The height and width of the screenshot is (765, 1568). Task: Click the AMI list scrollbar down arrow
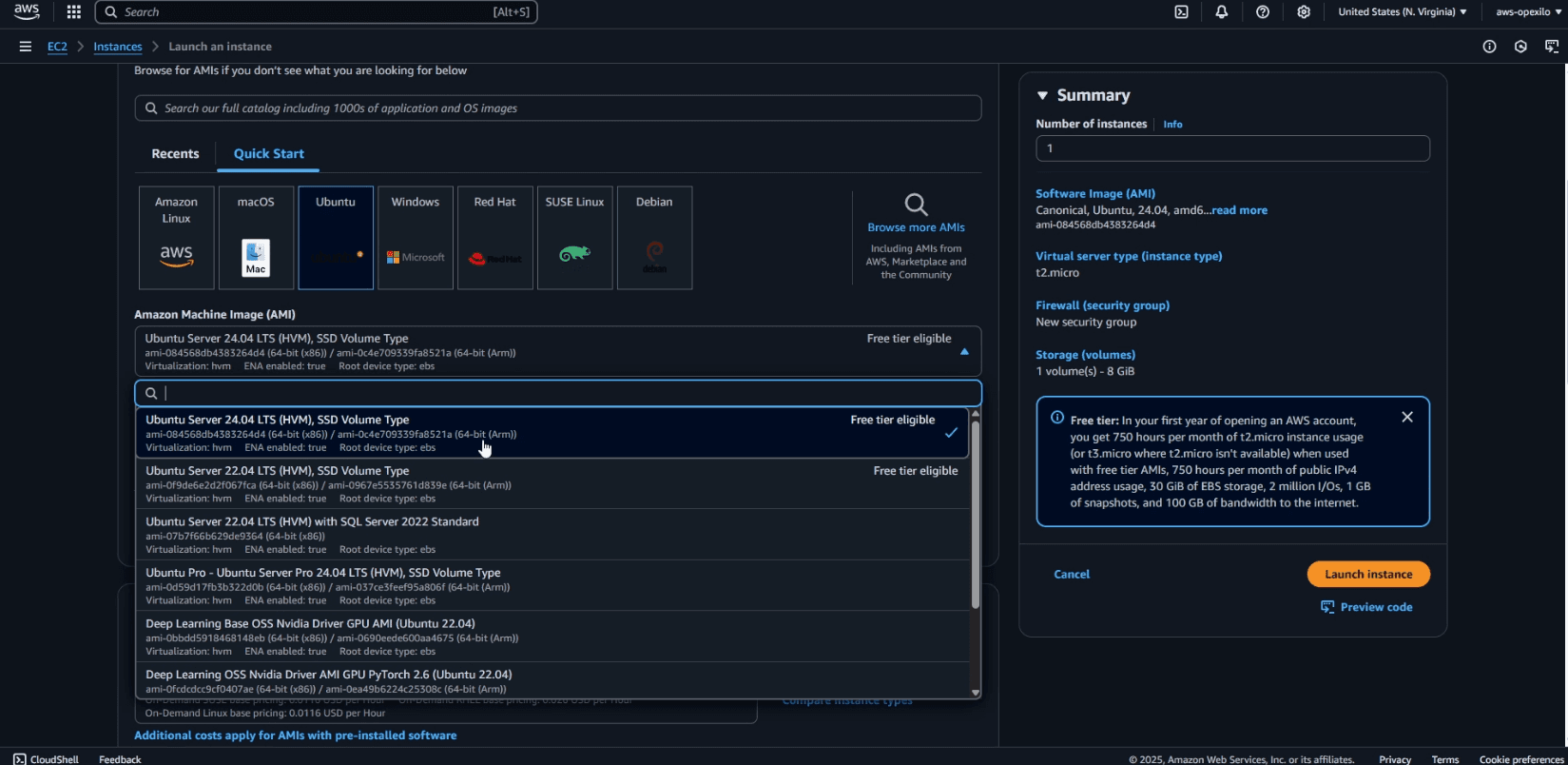point(975,693)
